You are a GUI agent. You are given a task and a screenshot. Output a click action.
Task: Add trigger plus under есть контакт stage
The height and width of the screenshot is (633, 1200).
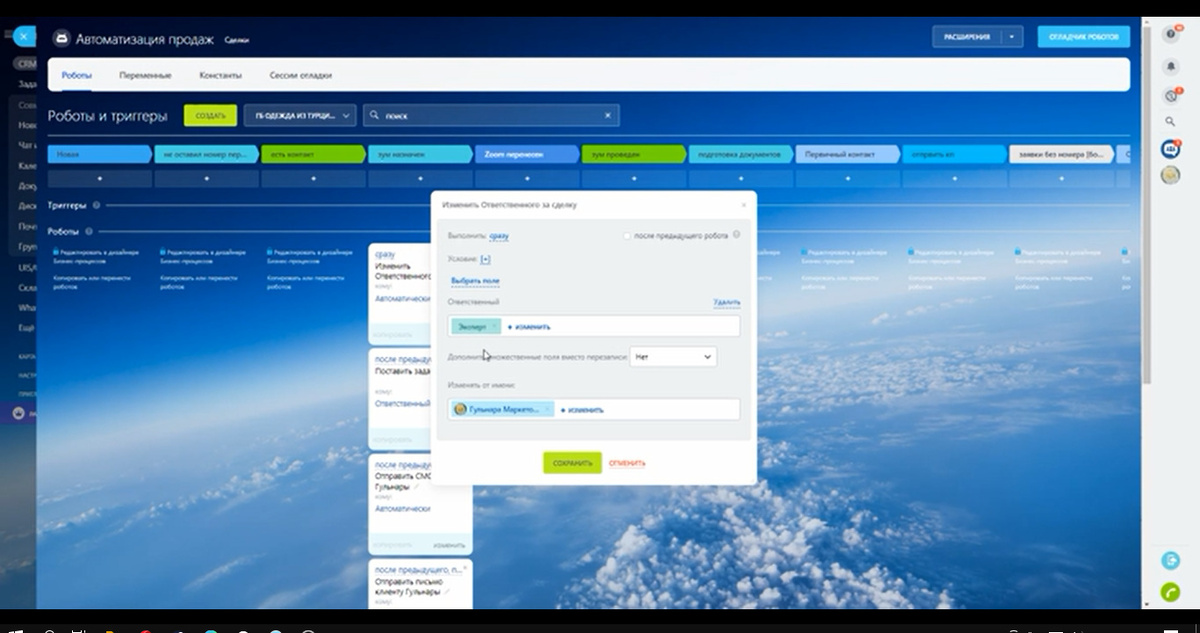pyautogui.click(x=313, y=178)
